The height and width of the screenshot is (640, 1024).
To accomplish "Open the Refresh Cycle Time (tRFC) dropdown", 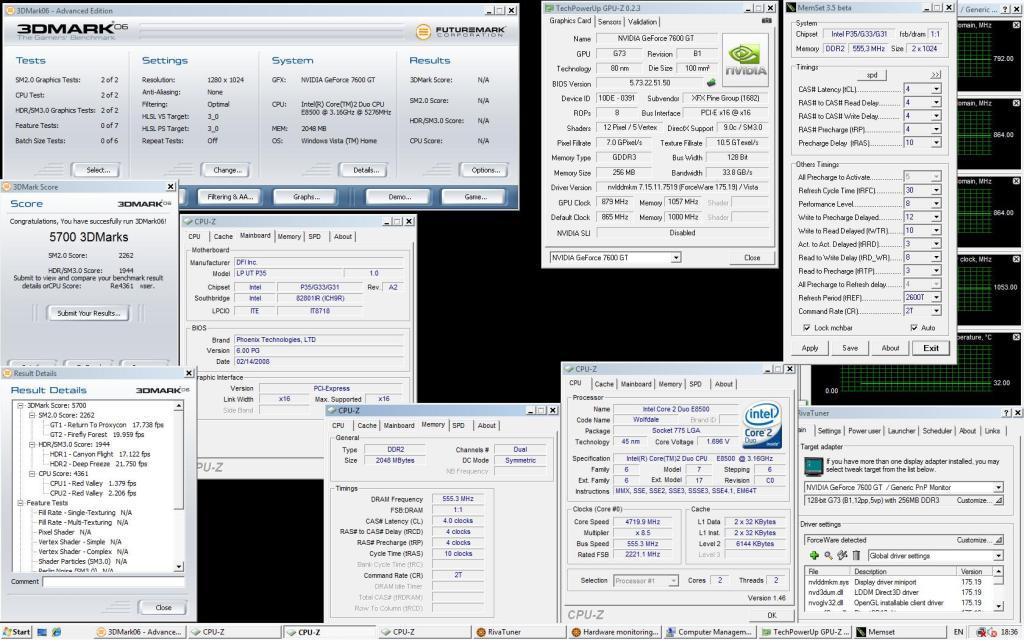I will 936,190.
